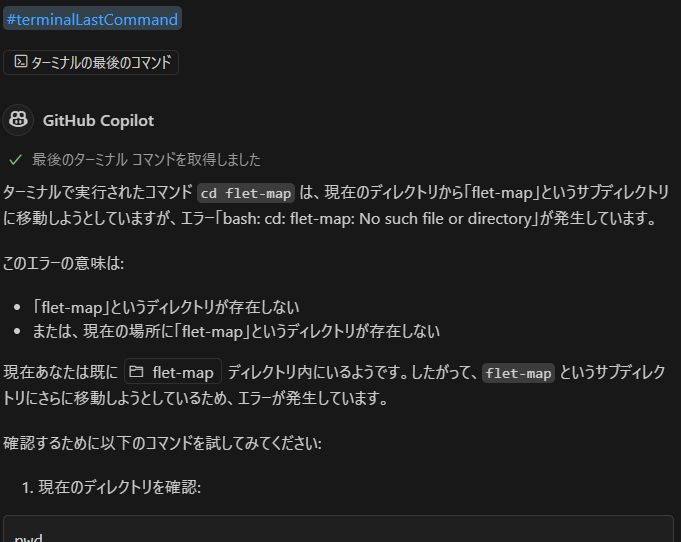
Task: Click the second inline code flet-map
Action: coord(518,373)
